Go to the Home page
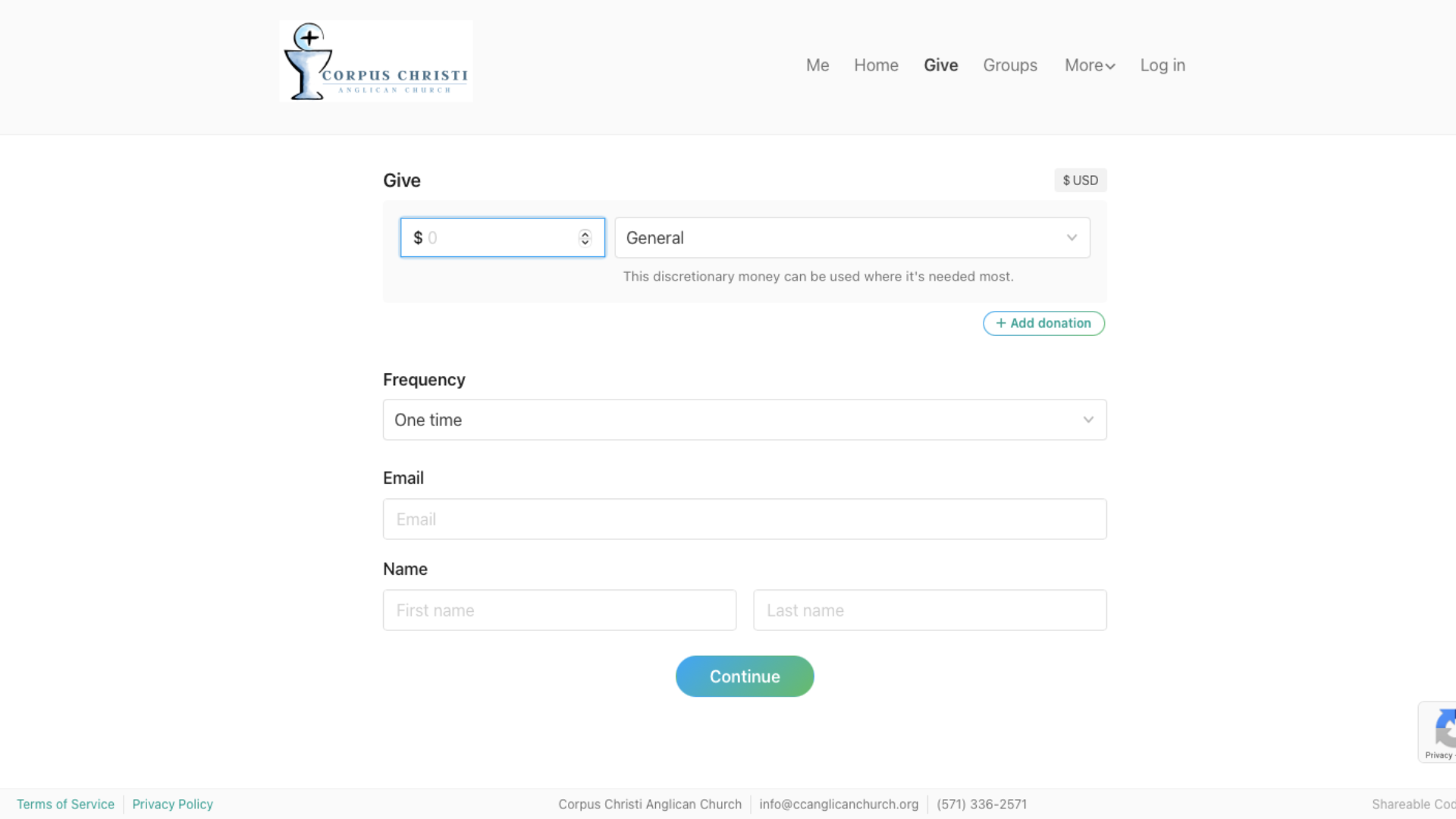 pos(876,65)
